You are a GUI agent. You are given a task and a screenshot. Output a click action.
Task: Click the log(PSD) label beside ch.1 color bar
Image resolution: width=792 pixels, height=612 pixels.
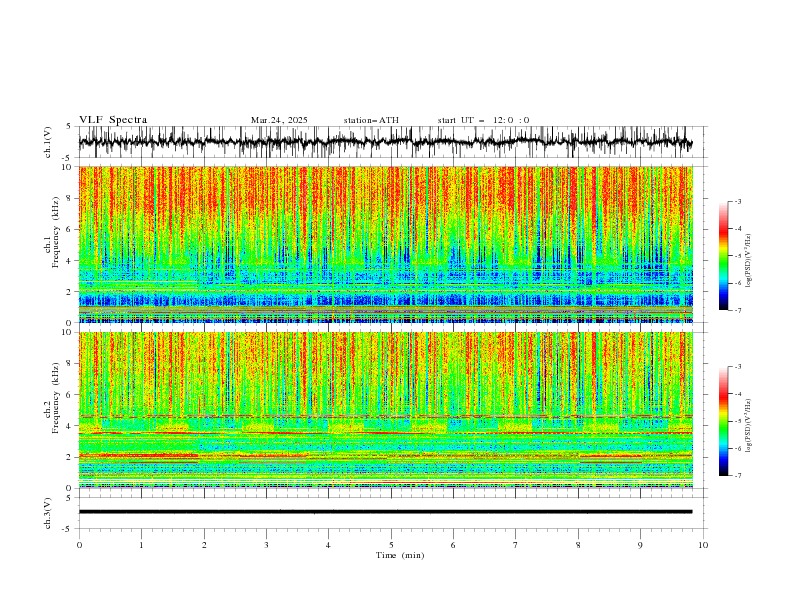click(x=748, y=261)
